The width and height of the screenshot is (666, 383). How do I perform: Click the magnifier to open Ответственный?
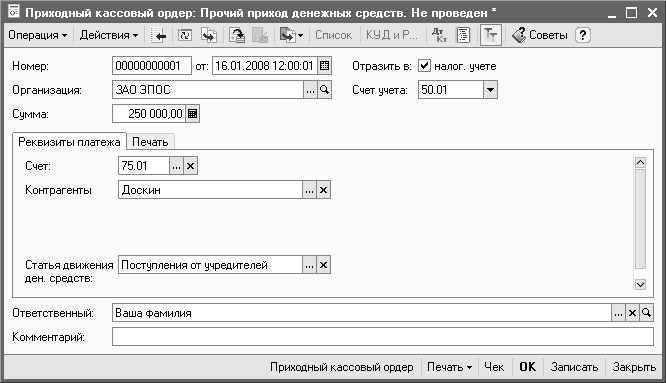pos(646,313)
